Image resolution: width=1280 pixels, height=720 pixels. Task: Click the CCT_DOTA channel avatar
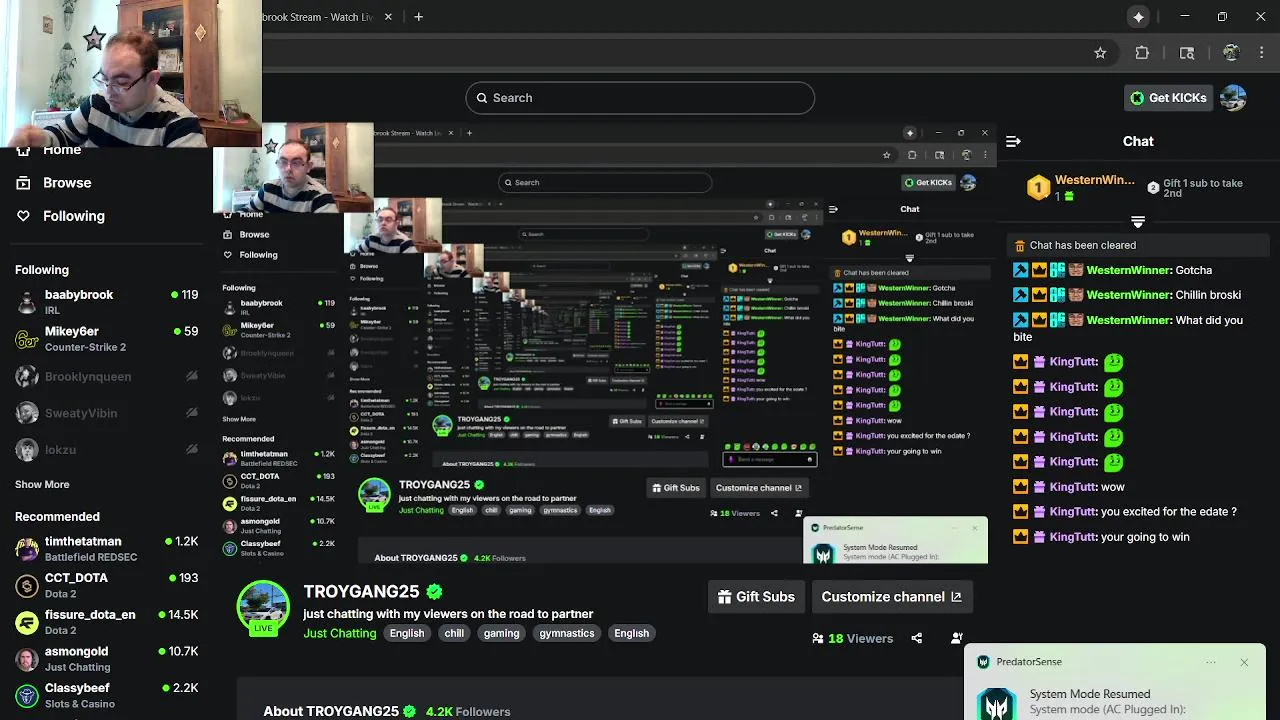click(27, 585)
